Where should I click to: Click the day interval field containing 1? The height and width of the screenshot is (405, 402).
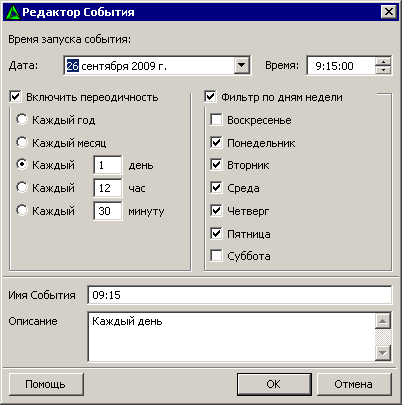point(108,165)
